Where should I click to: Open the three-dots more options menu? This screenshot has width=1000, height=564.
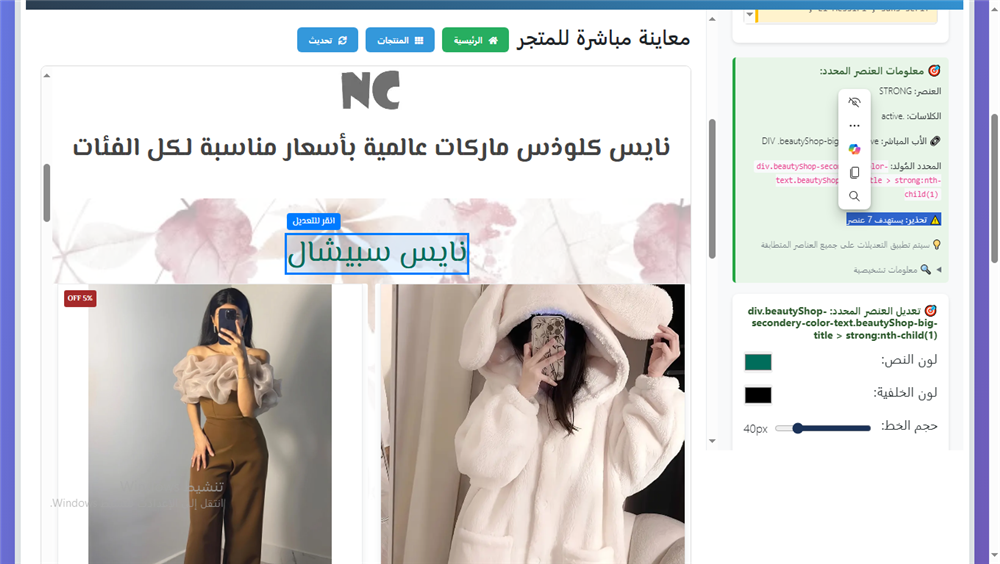[854, 126]
